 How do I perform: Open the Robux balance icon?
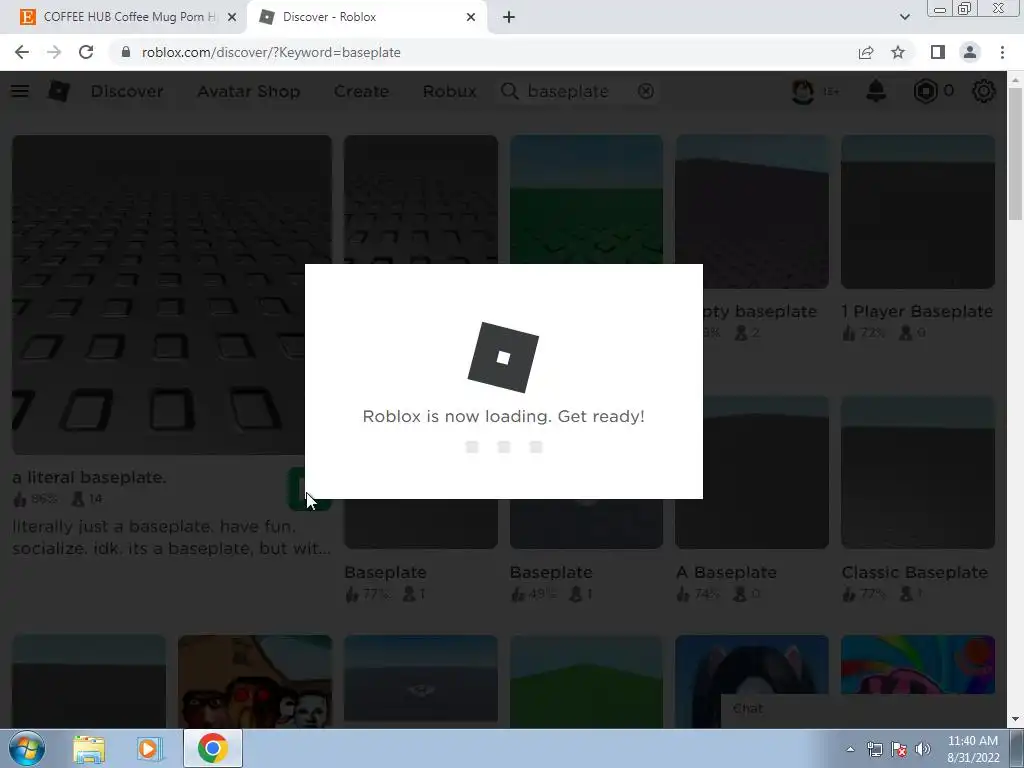(x=925, y=91)
